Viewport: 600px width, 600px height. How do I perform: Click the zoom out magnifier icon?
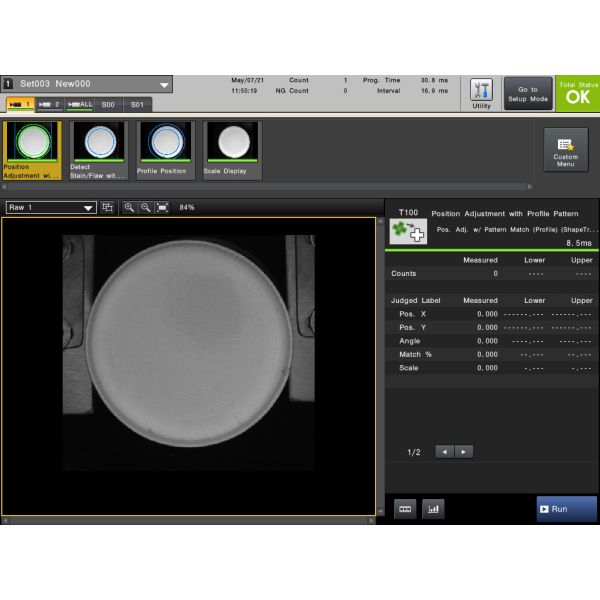coord(145,207)
